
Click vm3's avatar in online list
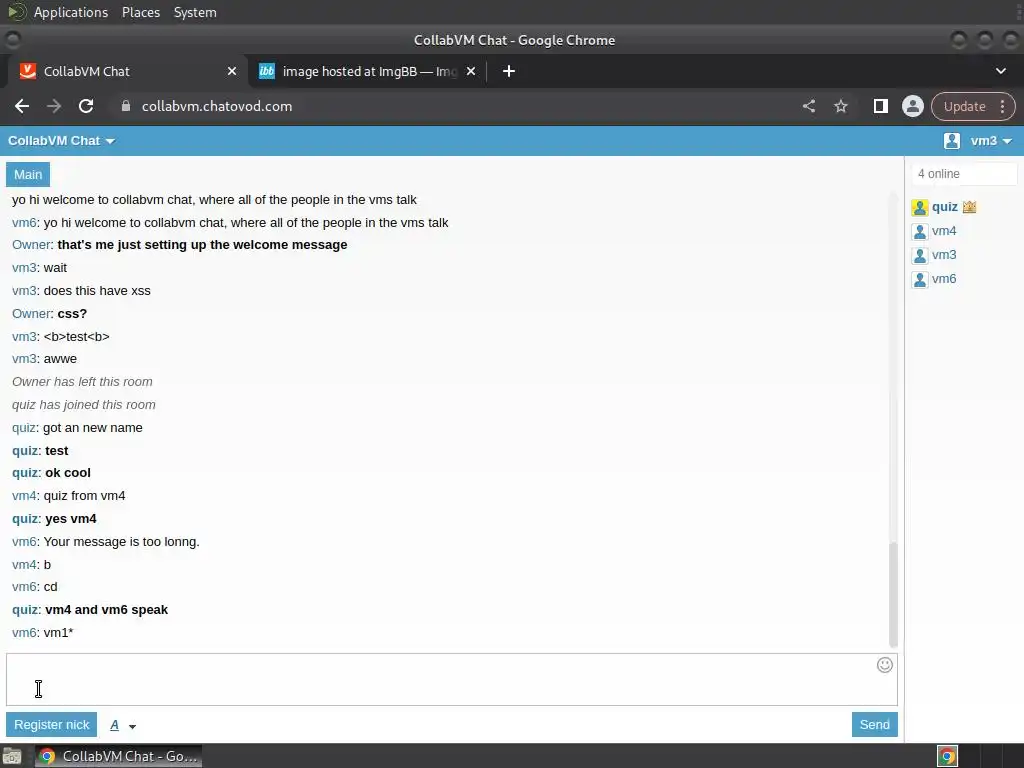click(920, 255)
